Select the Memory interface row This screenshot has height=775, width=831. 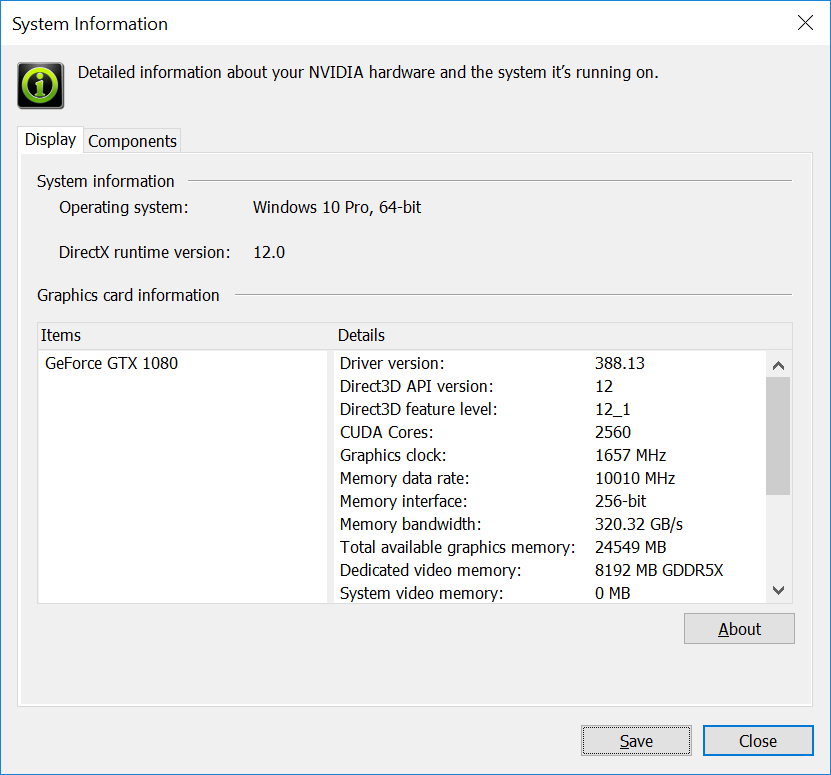click(x=550, y=501)
